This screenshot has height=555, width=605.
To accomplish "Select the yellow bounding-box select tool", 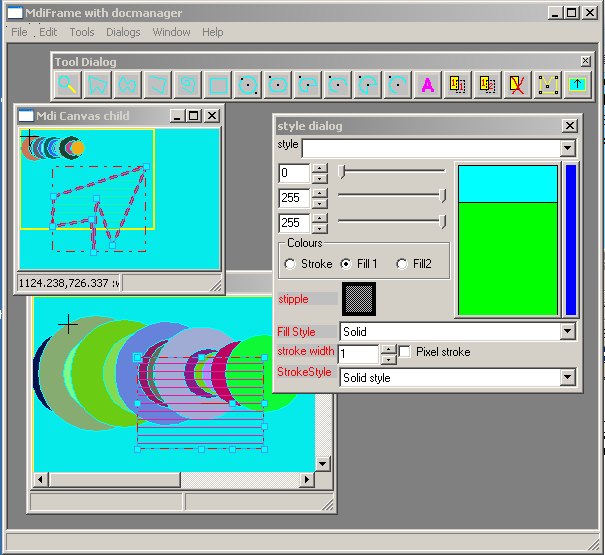I will tap(547, 85).
